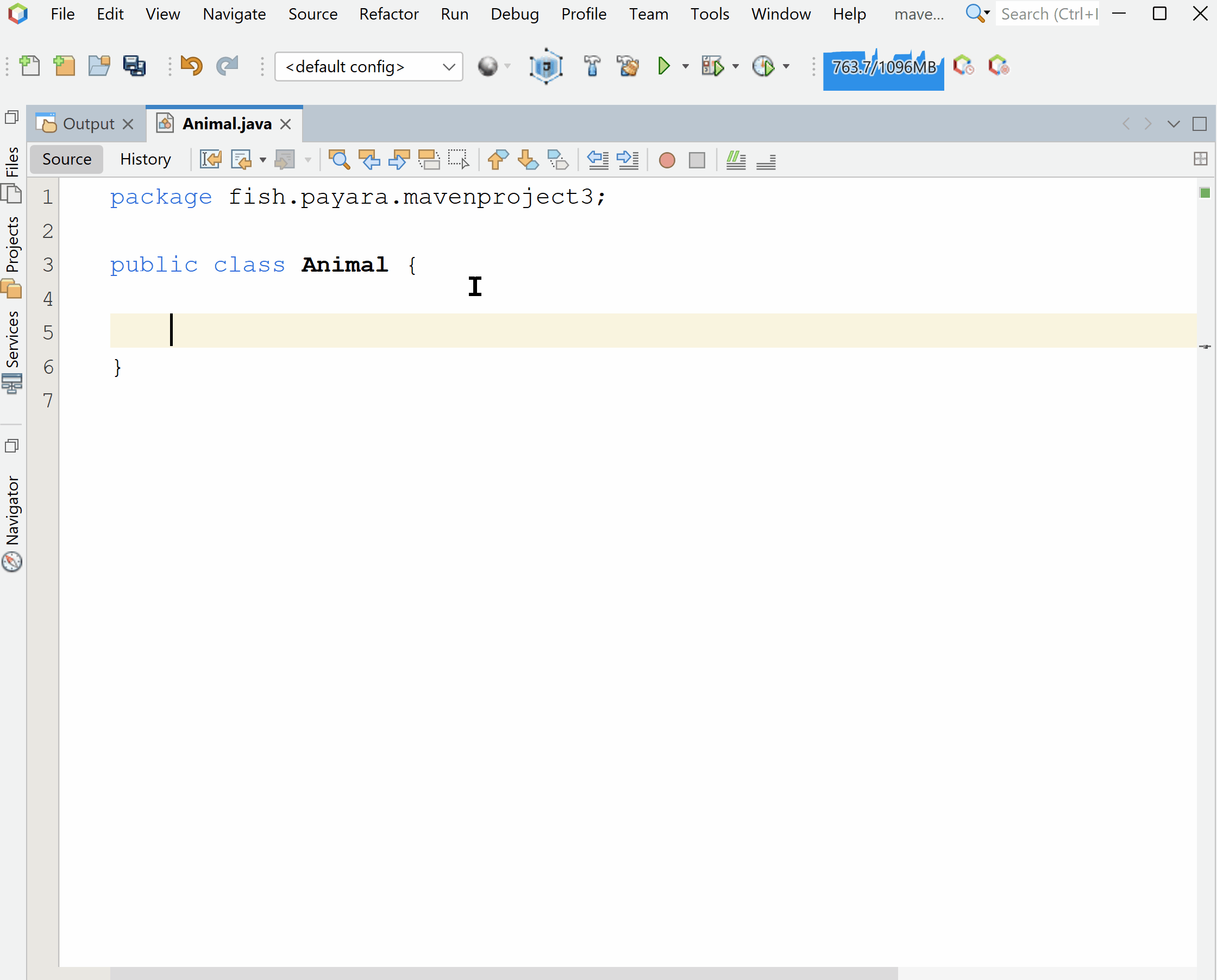This screenshot has height=980, width=1217.
Task: Click Clean and Build Project icon
Action: (x=627, y=66)
